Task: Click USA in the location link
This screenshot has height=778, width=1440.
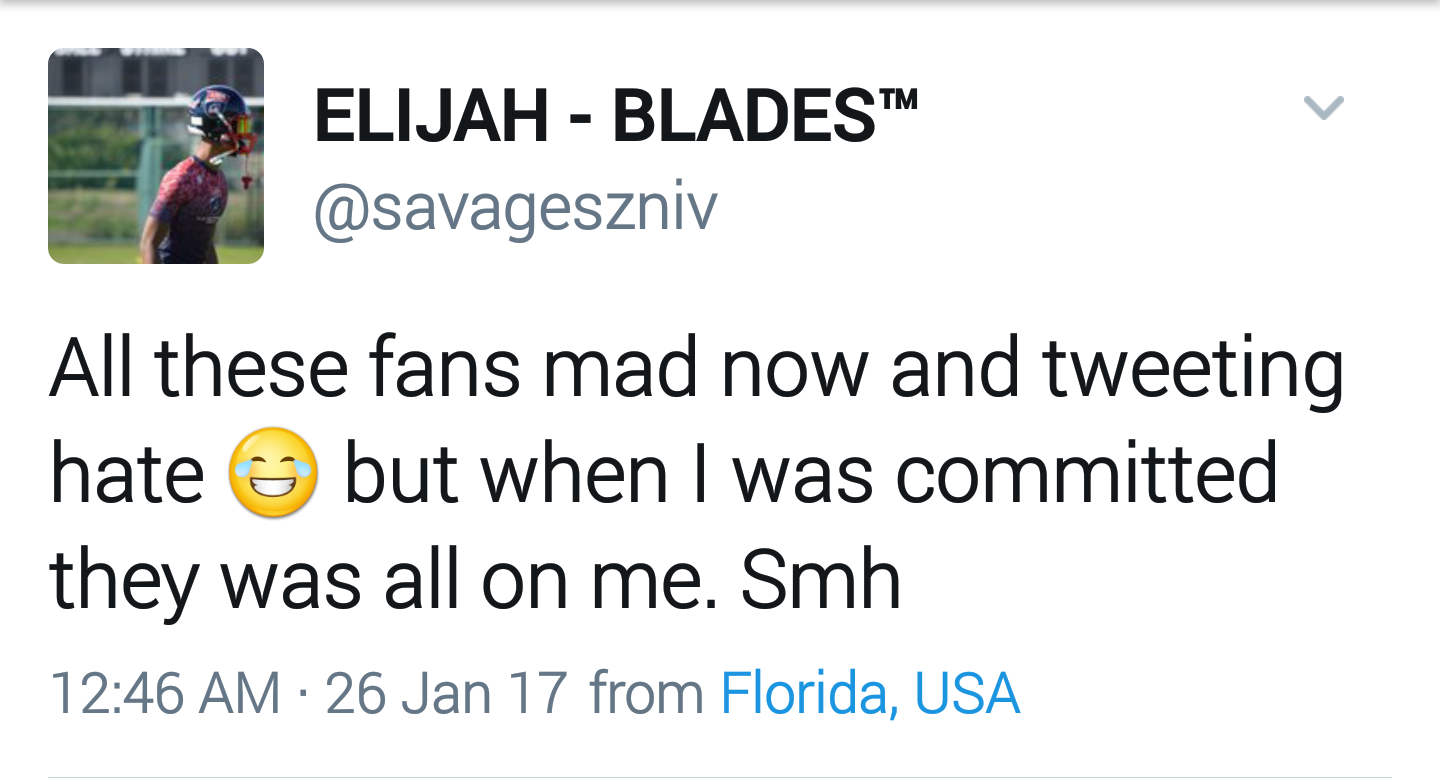Action: (x=967, y=693)
